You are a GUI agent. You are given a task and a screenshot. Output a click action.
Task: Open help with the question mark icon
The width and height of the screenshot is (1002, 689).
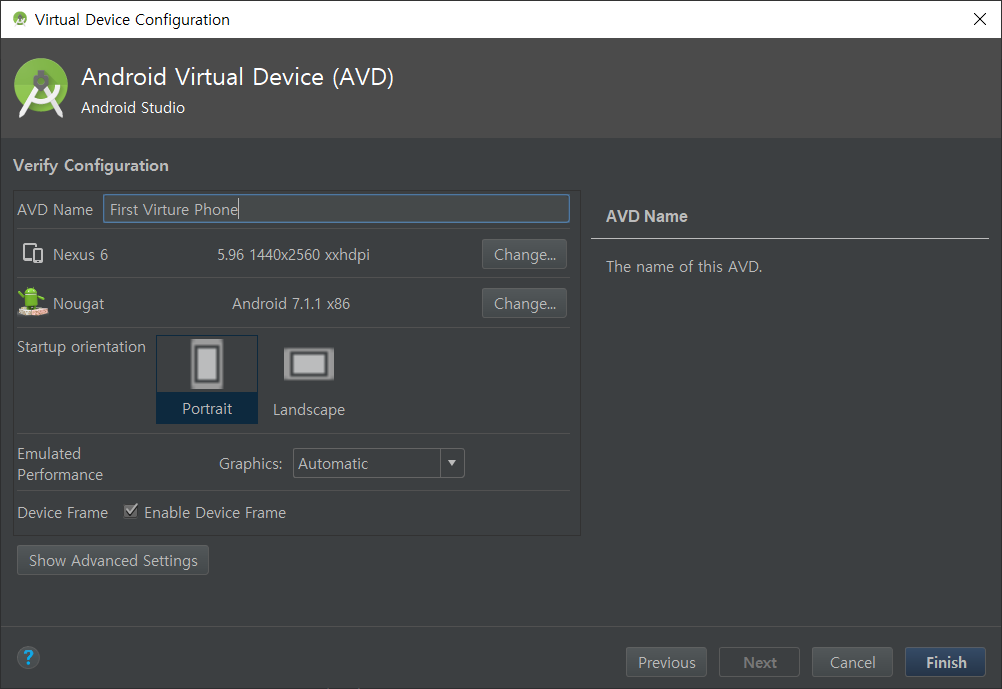click(x=28, y=657)
